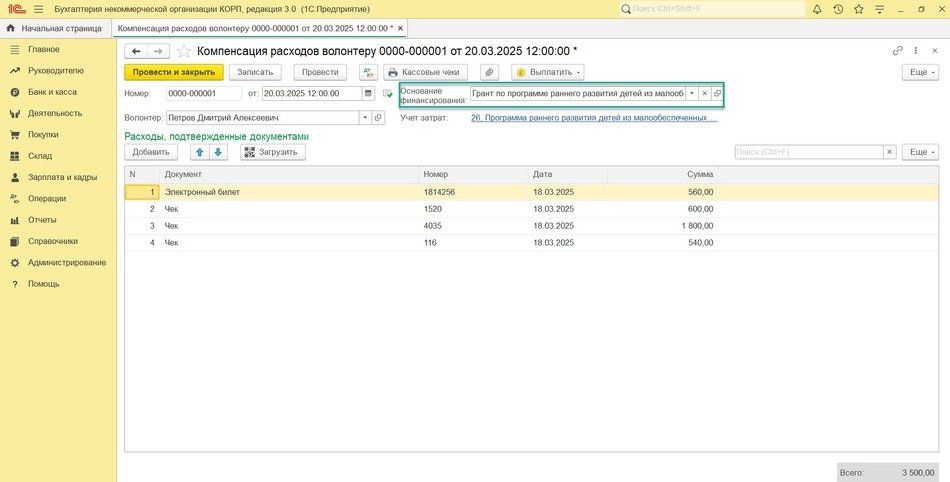Click into the Номер input field
The image size is (950, 482).
(203, 93)
